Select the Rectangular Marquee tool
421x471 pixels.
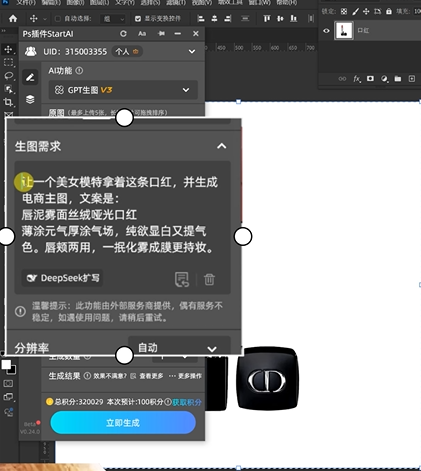pos(9,63)
